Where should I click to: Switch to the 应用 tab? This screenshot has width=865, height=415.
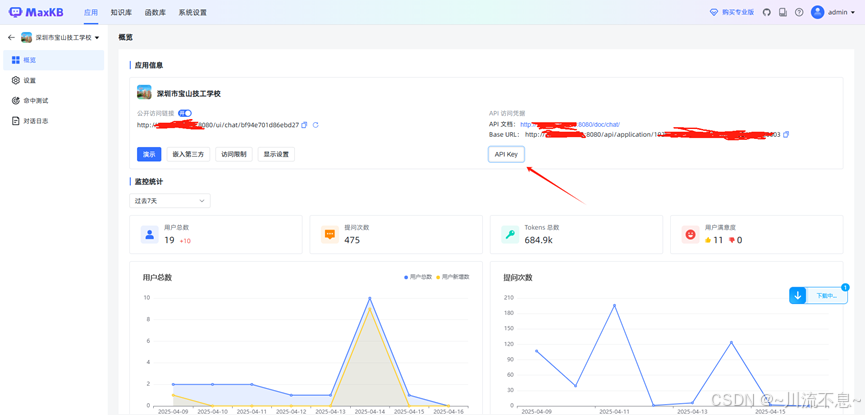tap(90, 12)
